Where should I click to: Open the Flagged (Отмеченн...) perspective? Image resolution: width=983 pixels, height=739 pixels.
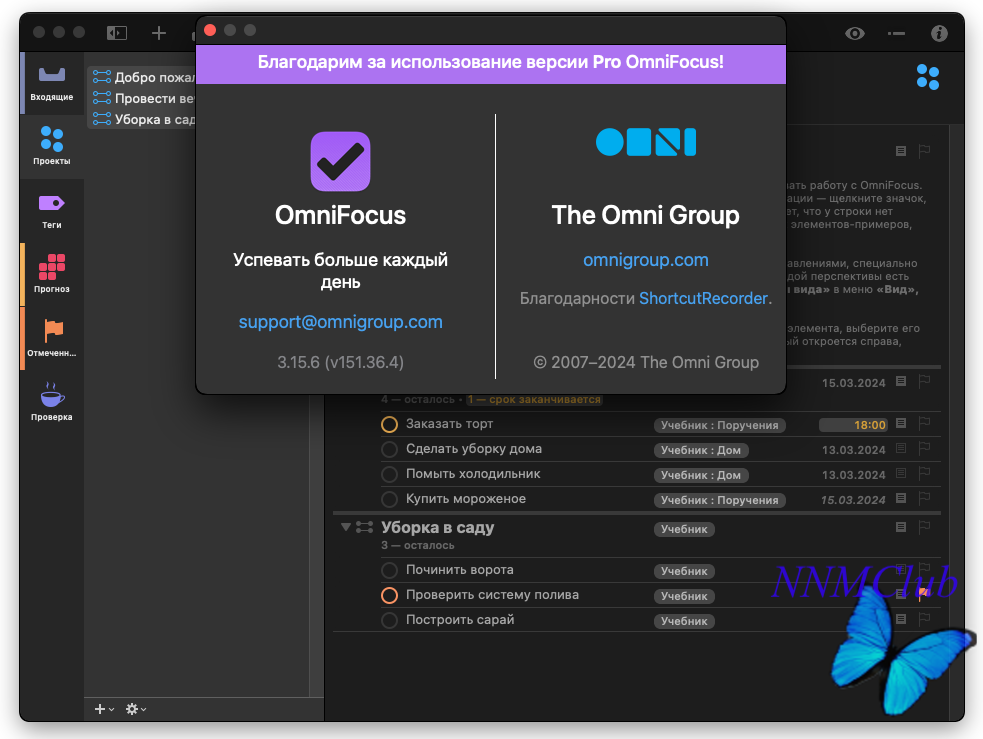(x=51, y=338)
